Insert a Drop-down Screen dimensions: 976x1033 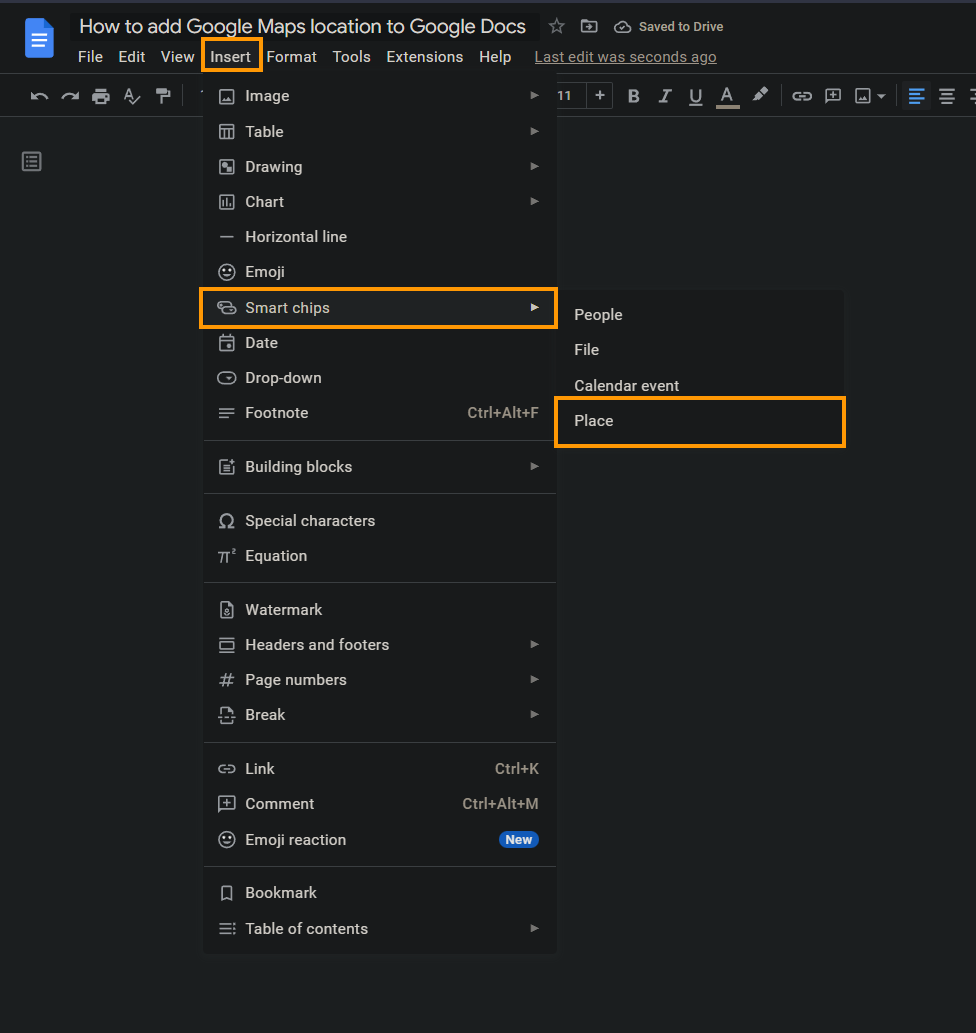tap(380, 377)
